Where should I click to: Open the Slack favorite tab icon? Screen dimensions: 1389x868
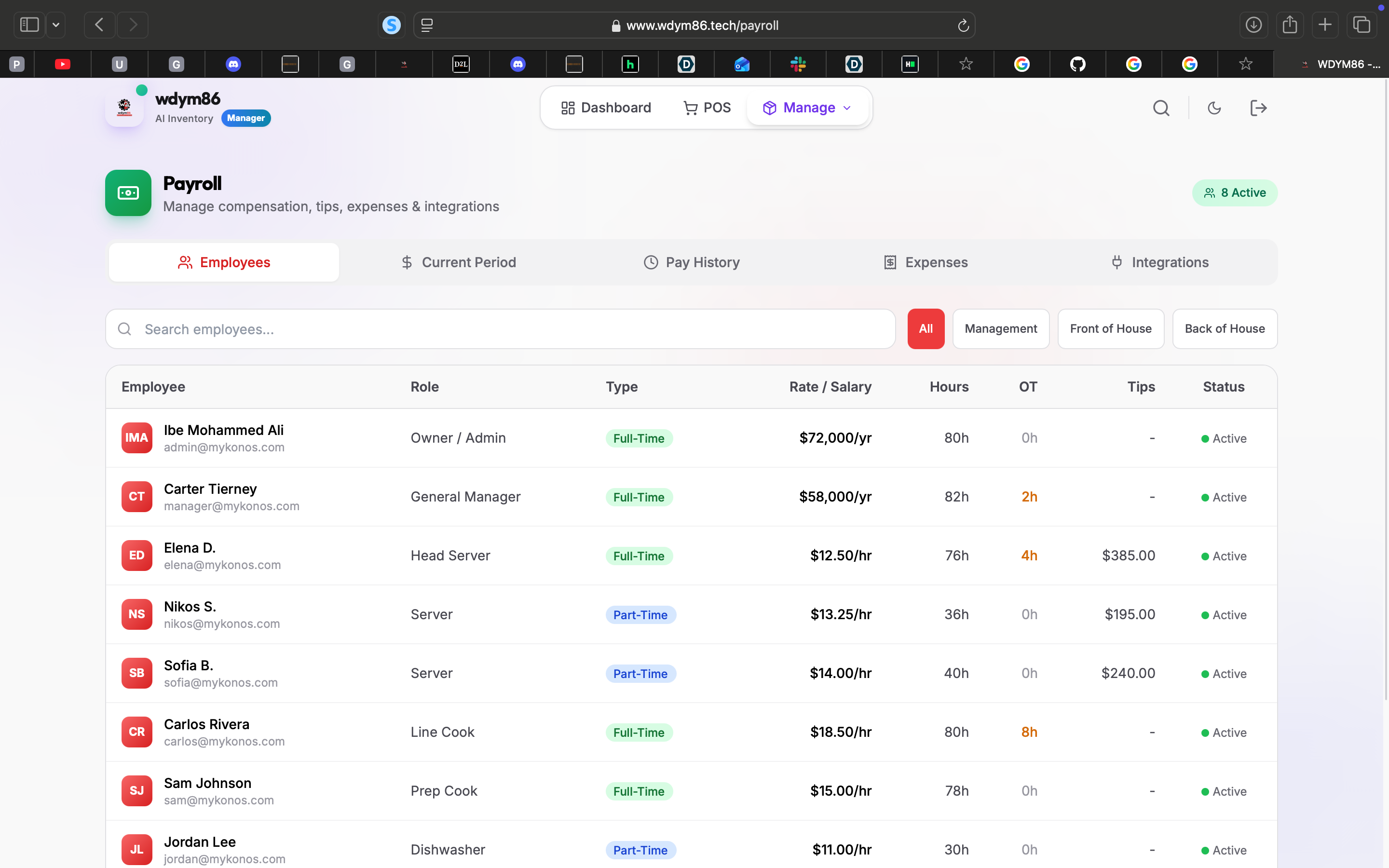[798, 64]
